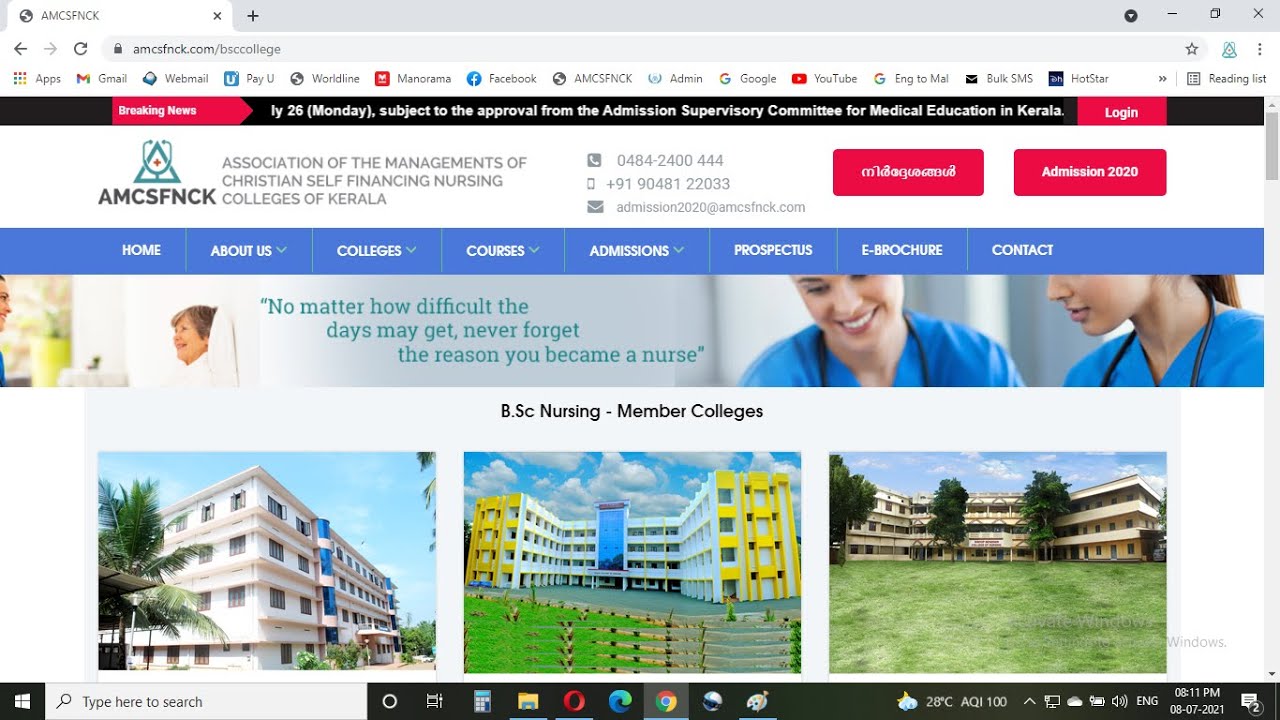Show hidden system tray icons
This screenshot has width=1280, height=720.
coord(1029,701)
